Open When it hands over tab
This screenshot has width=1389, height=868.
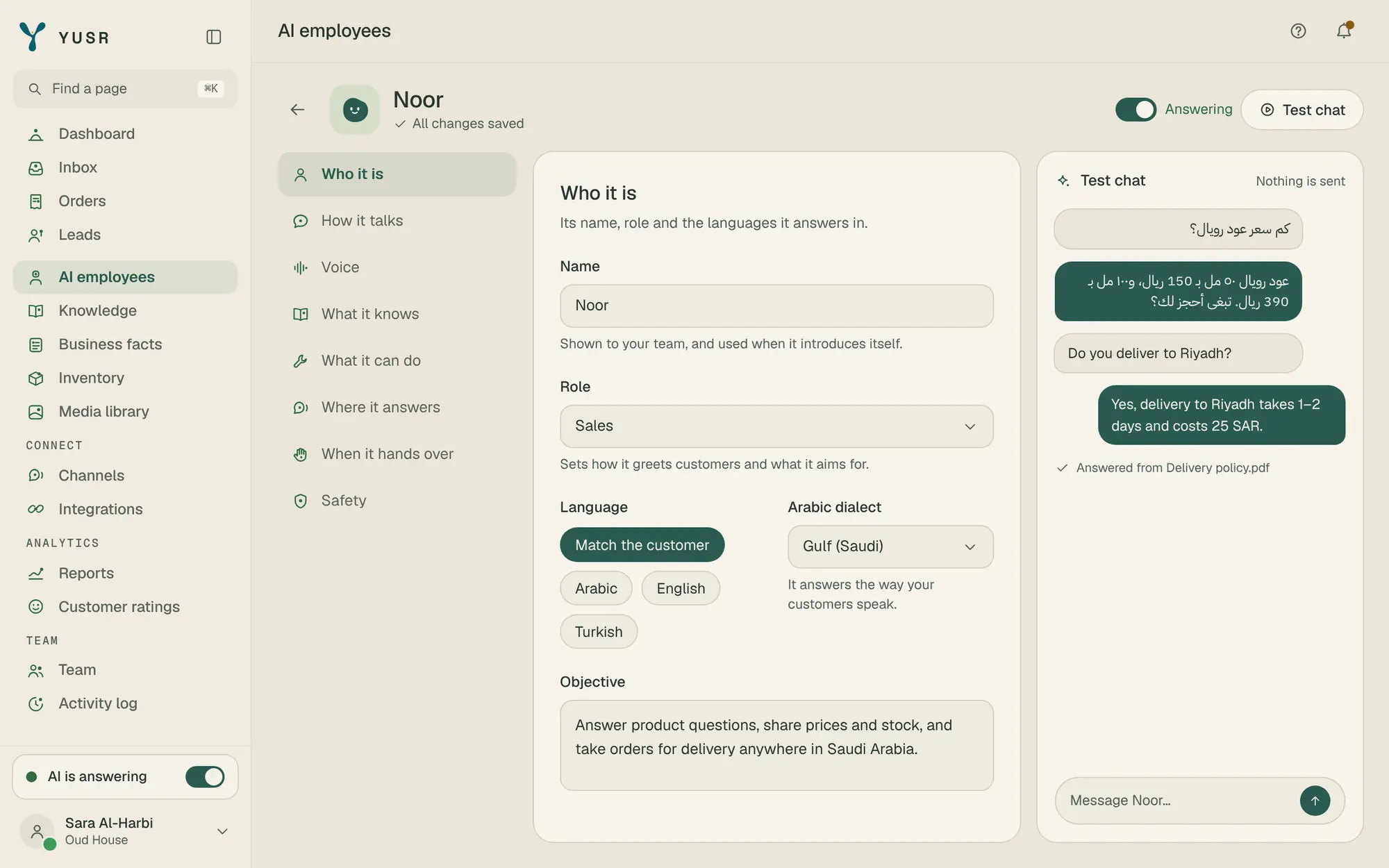coord(397,454)
